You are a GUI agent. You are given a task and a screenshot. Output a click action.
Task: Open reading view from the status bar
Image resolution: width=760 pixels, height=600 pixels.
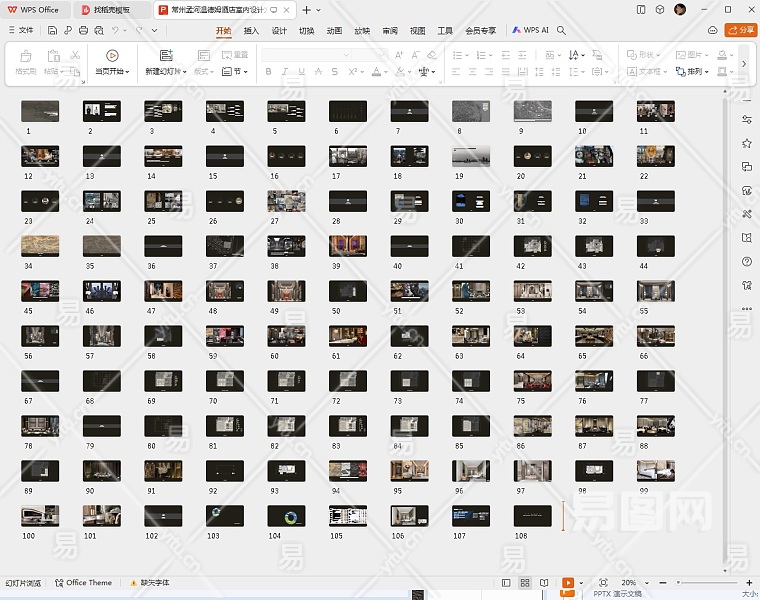click(x=544, y=583)
